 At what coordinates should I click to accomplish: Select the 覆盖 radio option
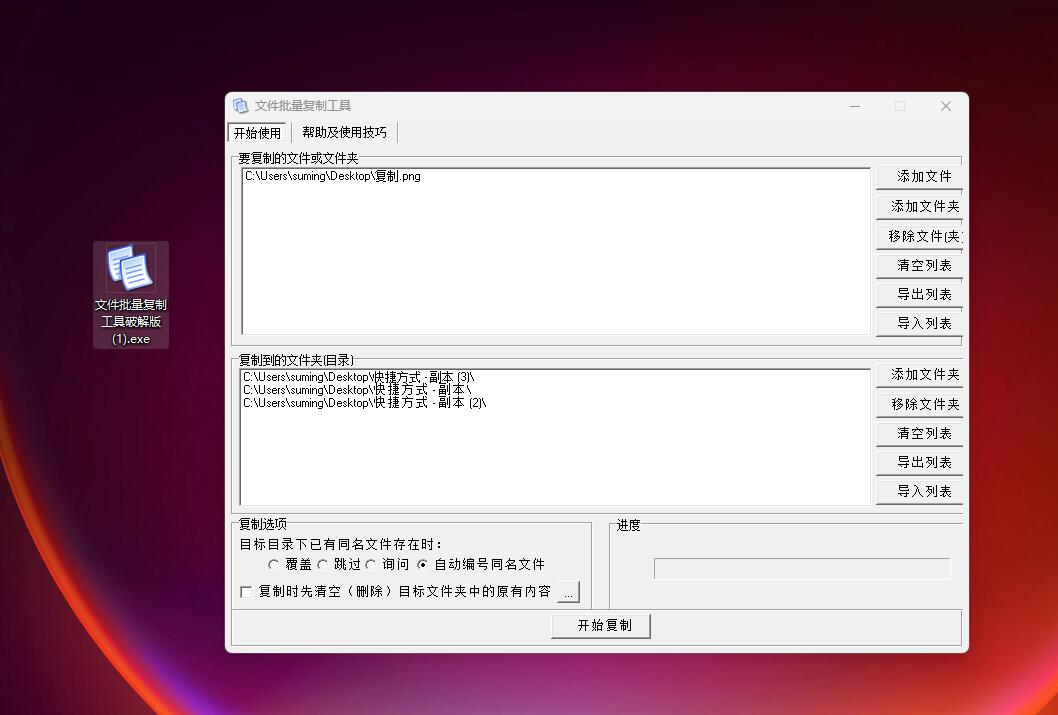274,565
